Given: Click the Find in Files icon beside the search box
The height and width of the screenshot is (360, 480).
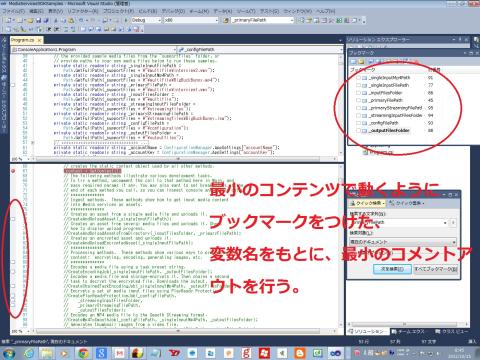Looking at the screenshot, I should pos(226,20).
